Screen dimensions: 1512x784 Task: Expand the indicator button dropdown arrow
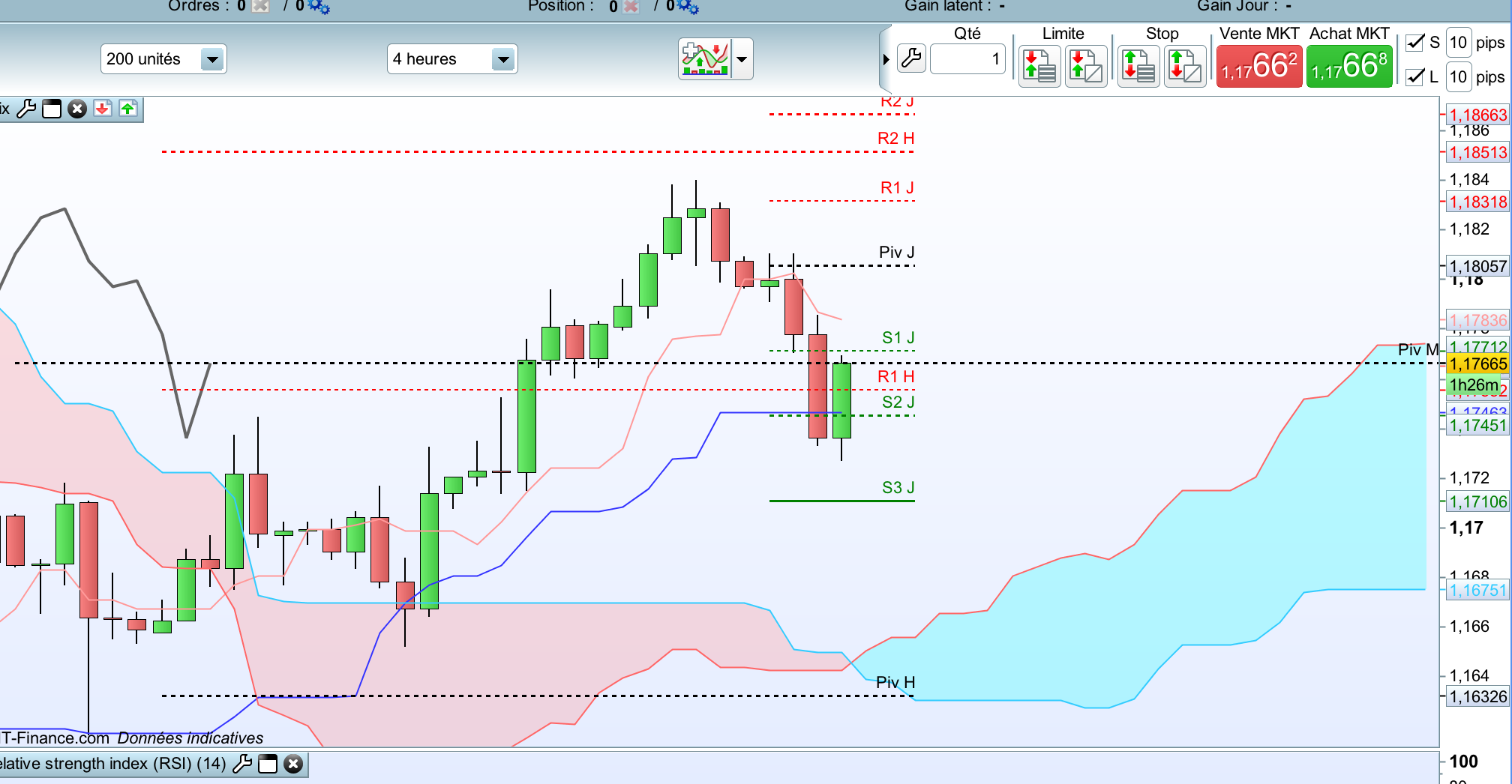[742, 58]
